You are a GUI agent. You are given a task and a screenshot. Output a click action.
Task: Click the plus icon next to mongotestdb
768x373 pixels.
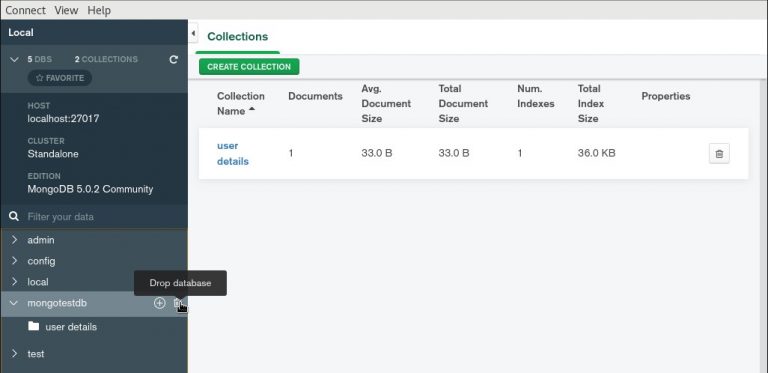coord(159,303)
